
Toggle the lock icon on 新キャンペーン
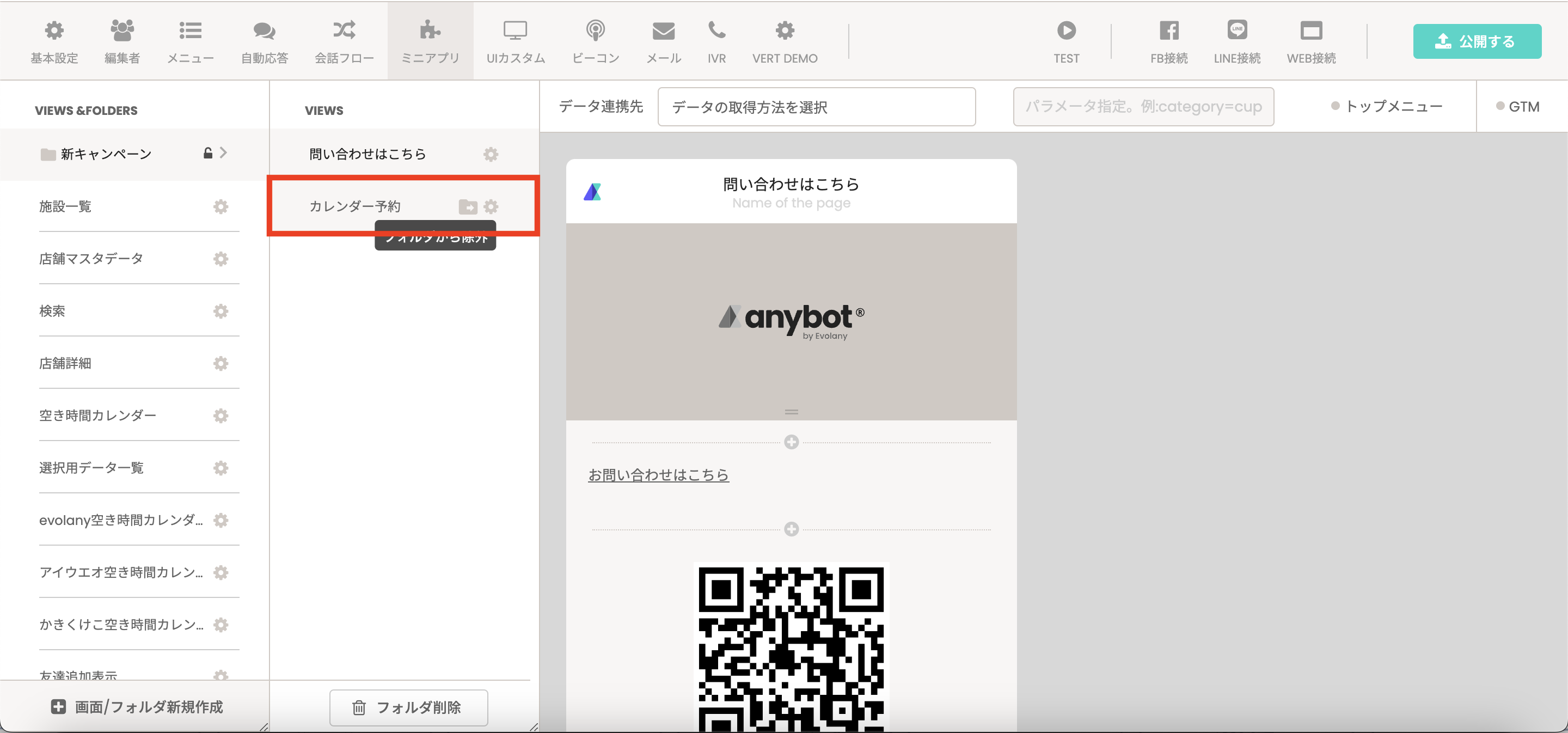pos(207,153)
